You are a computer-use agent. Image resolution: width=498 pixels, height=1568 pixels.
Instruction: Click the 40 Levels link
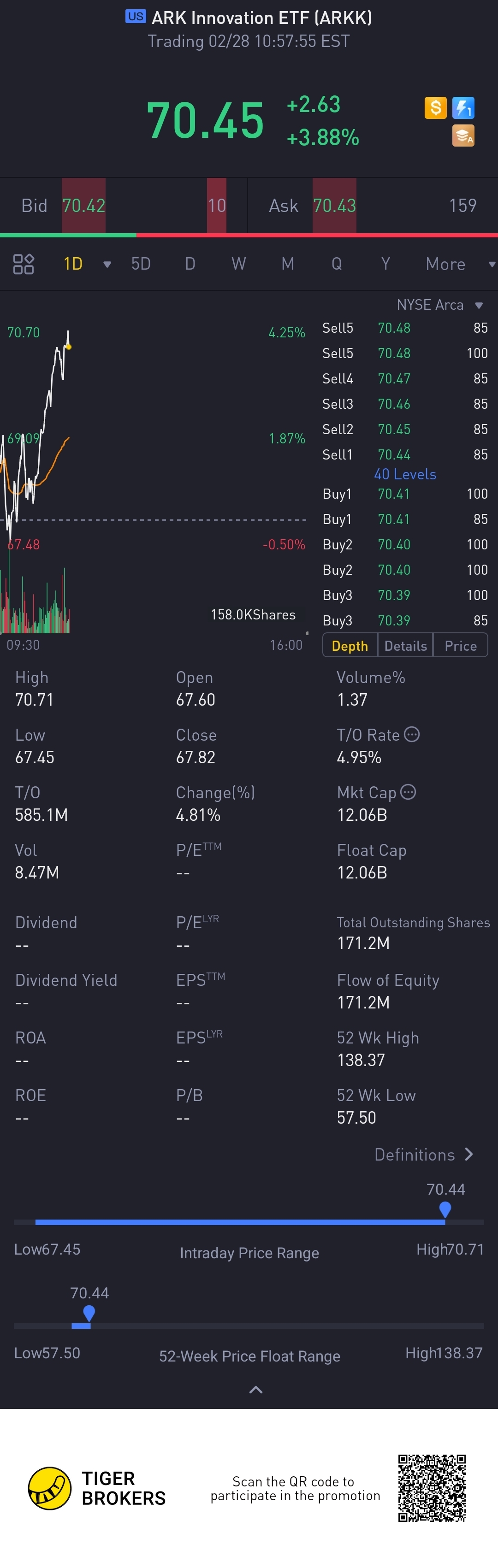coord(405,474)
